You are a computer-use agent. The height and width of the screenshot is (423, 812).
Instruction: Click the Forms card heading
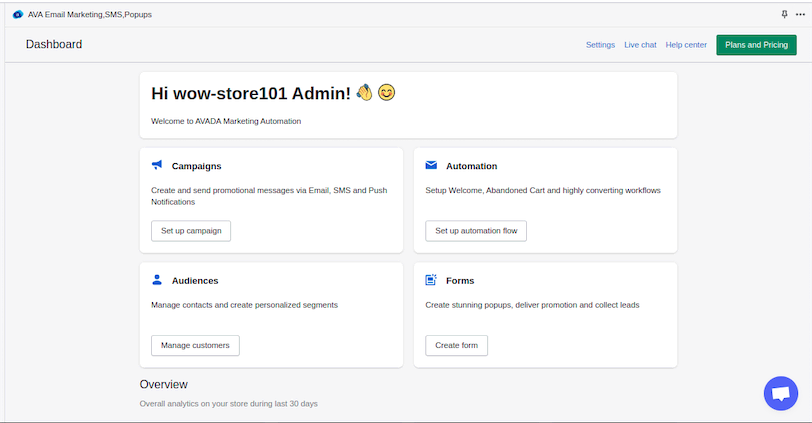[x=460, y=281]
